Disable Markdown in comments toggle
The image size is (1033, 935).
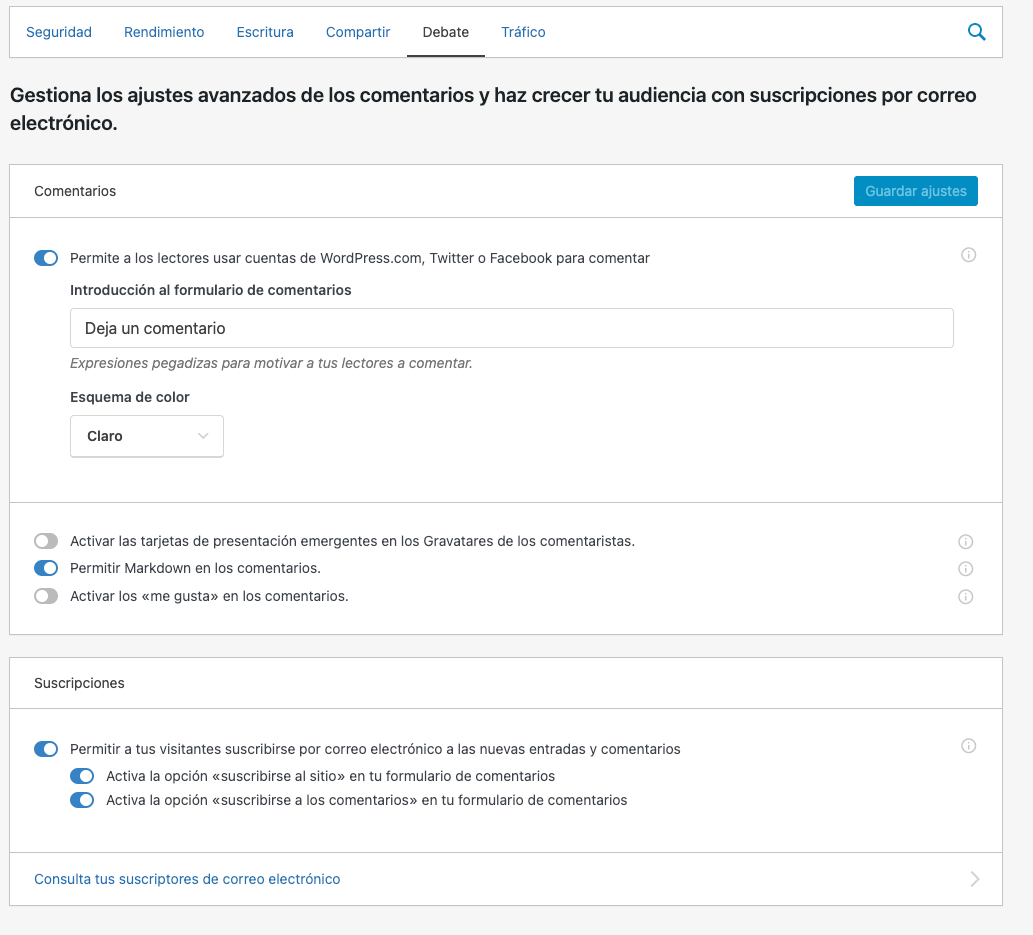tap(46, 568)
